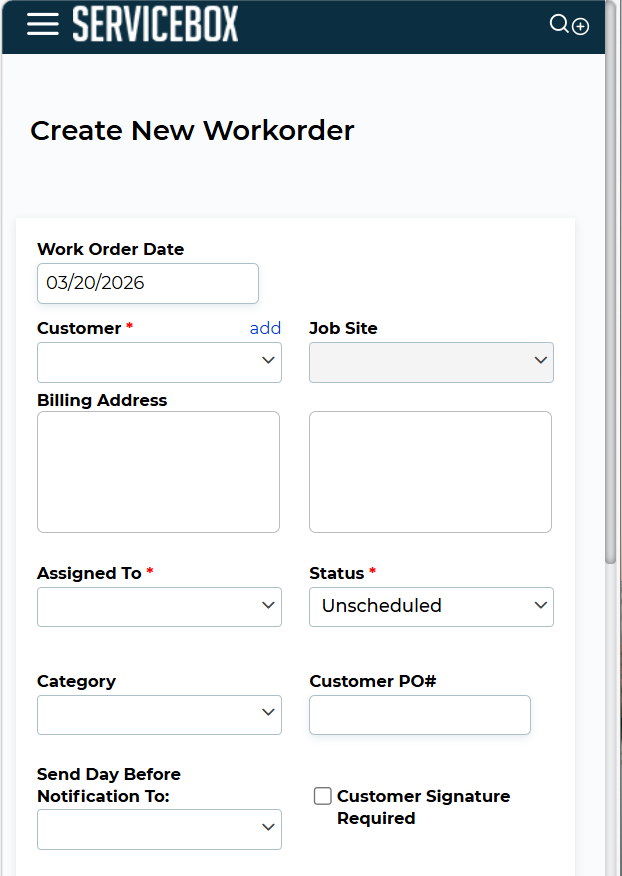The width and height of the screenshot is (622, 876).
Task: Open the Assigned To dropdown
Action: [159, 606]
